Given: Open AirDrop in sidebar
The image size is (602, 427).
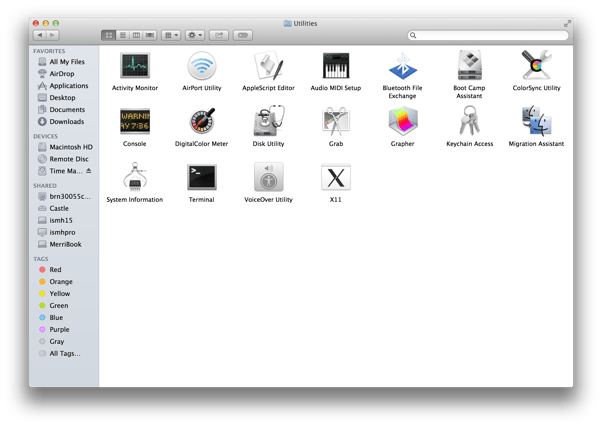Looking at the screenshot, I should (x=64, y=74).
